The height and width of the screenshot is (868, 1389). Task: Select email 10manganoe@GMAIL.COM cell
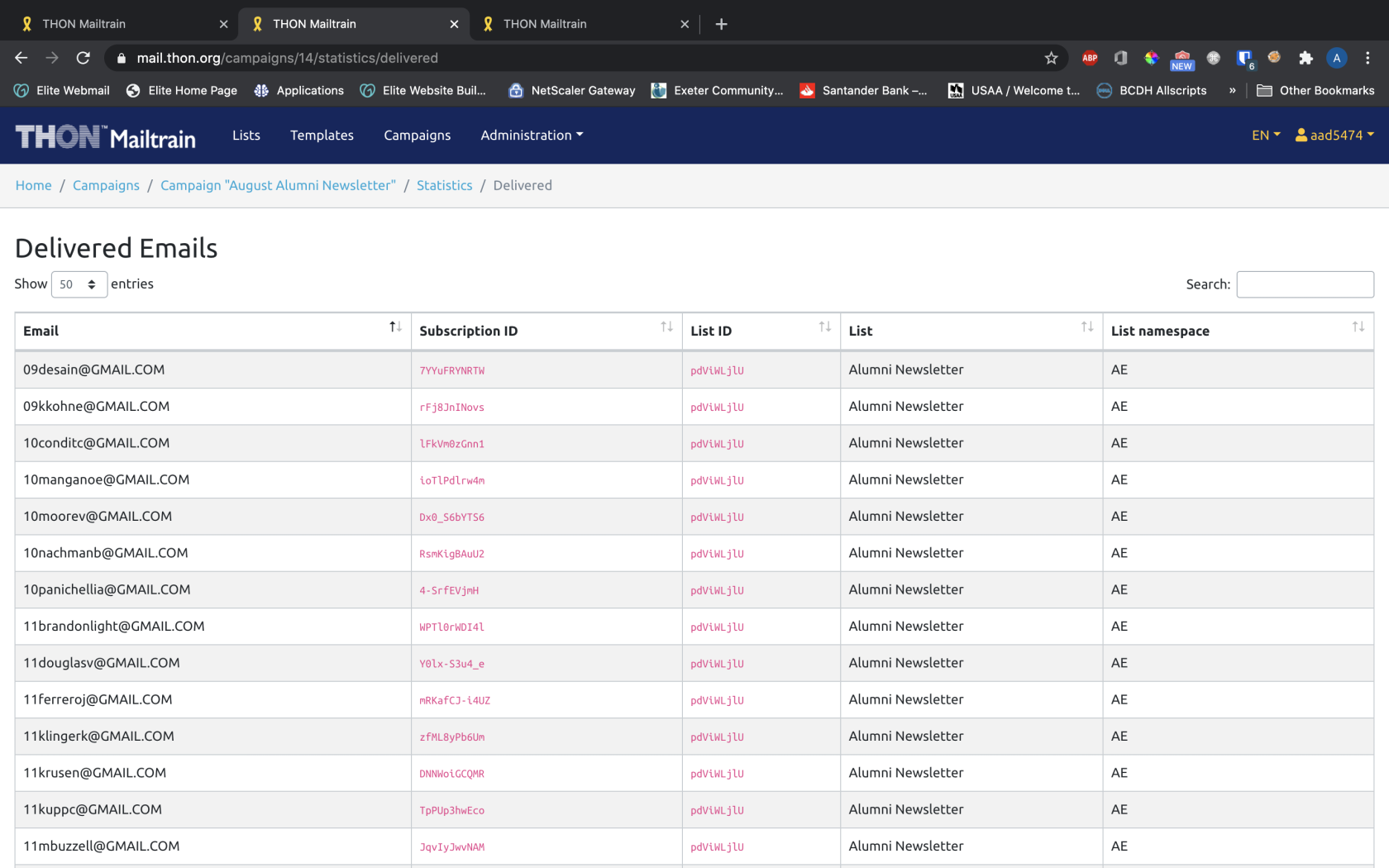(213, 479)
